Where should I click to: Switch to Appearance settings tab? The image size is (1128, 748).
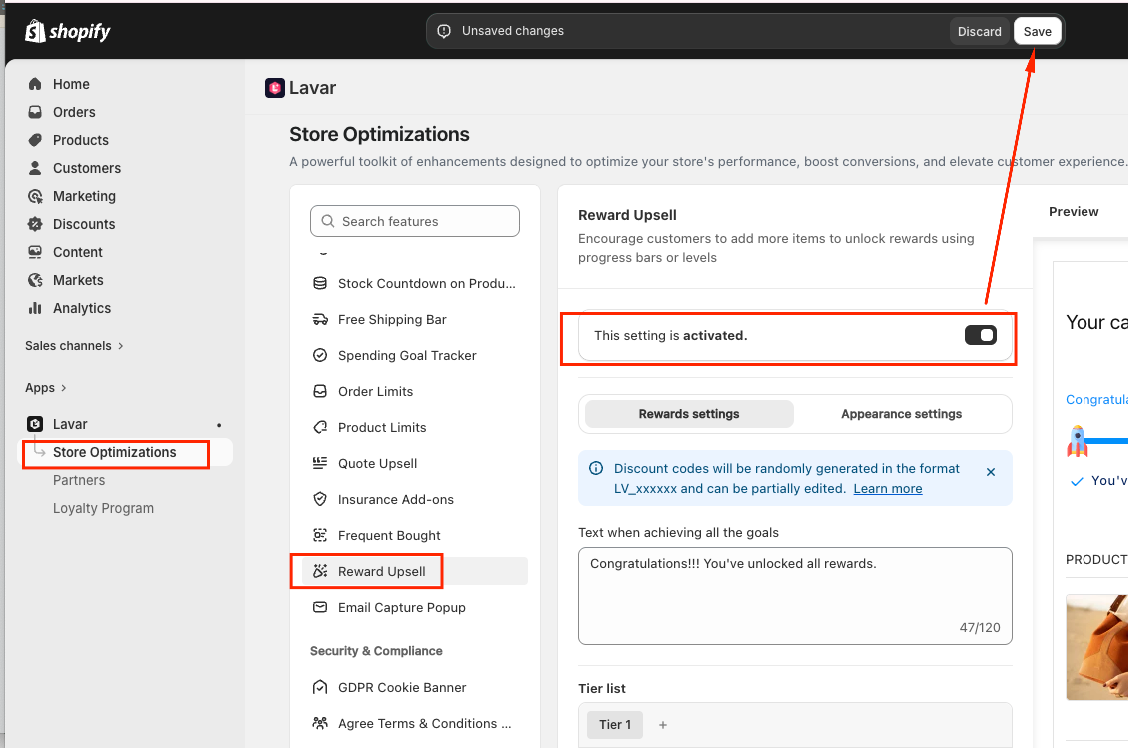click(901, 414)
